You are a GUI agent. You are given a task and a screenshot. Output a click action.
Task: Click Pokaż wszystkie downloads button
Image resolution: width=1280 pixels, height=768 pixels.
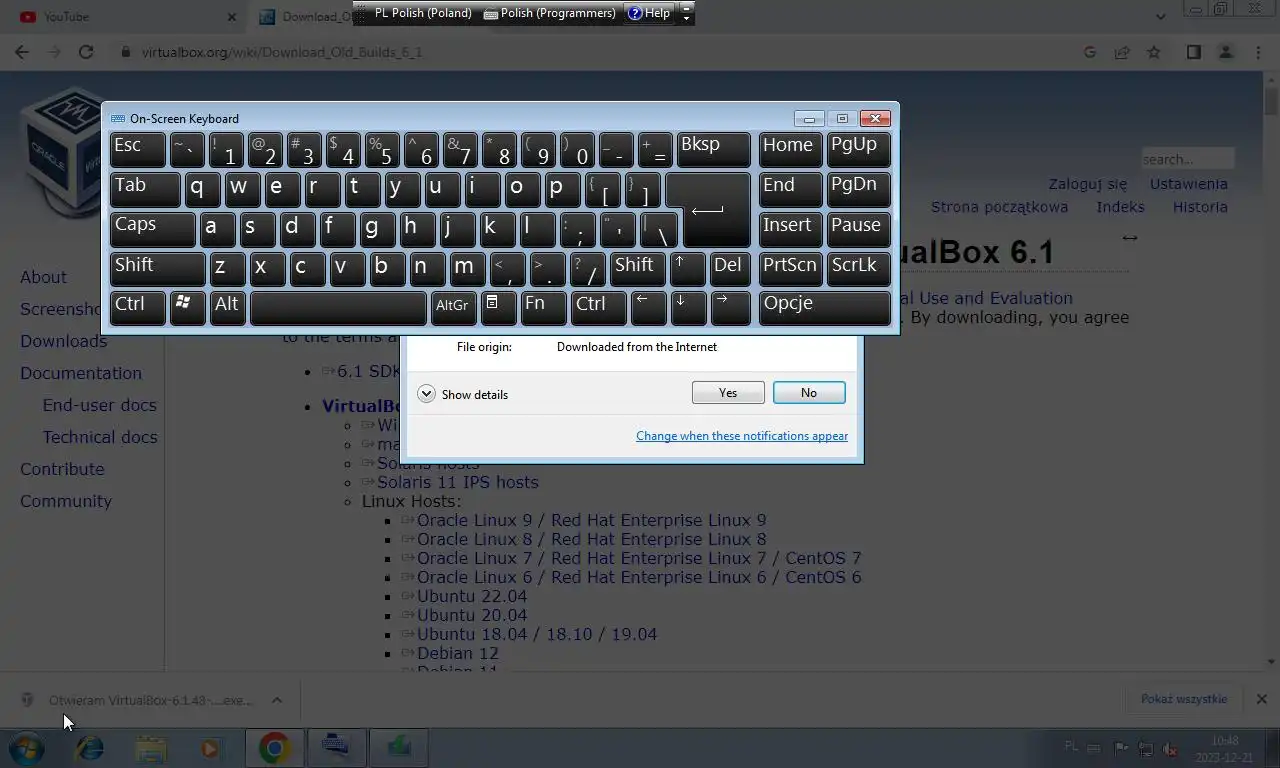(x=1184, y=699)
